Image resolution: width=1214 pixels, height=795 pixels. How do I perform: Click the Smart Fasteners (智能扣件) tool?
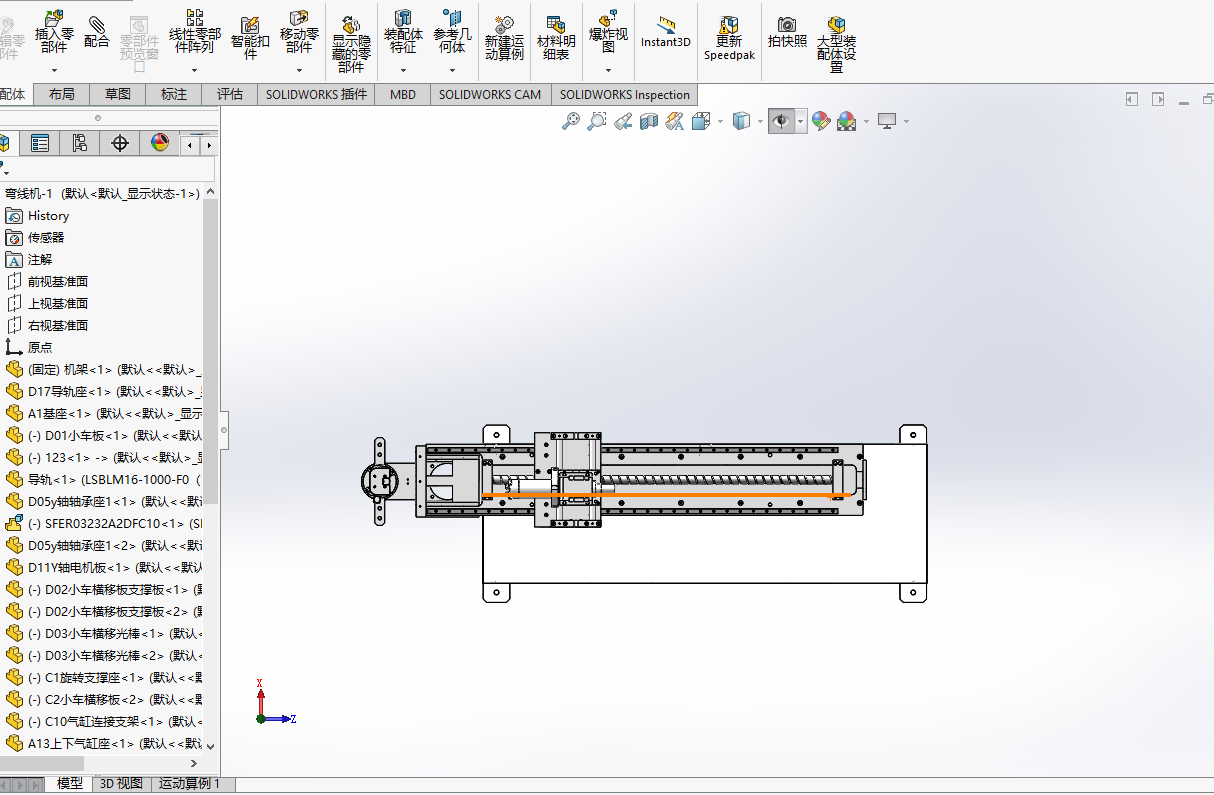point(250,36)
